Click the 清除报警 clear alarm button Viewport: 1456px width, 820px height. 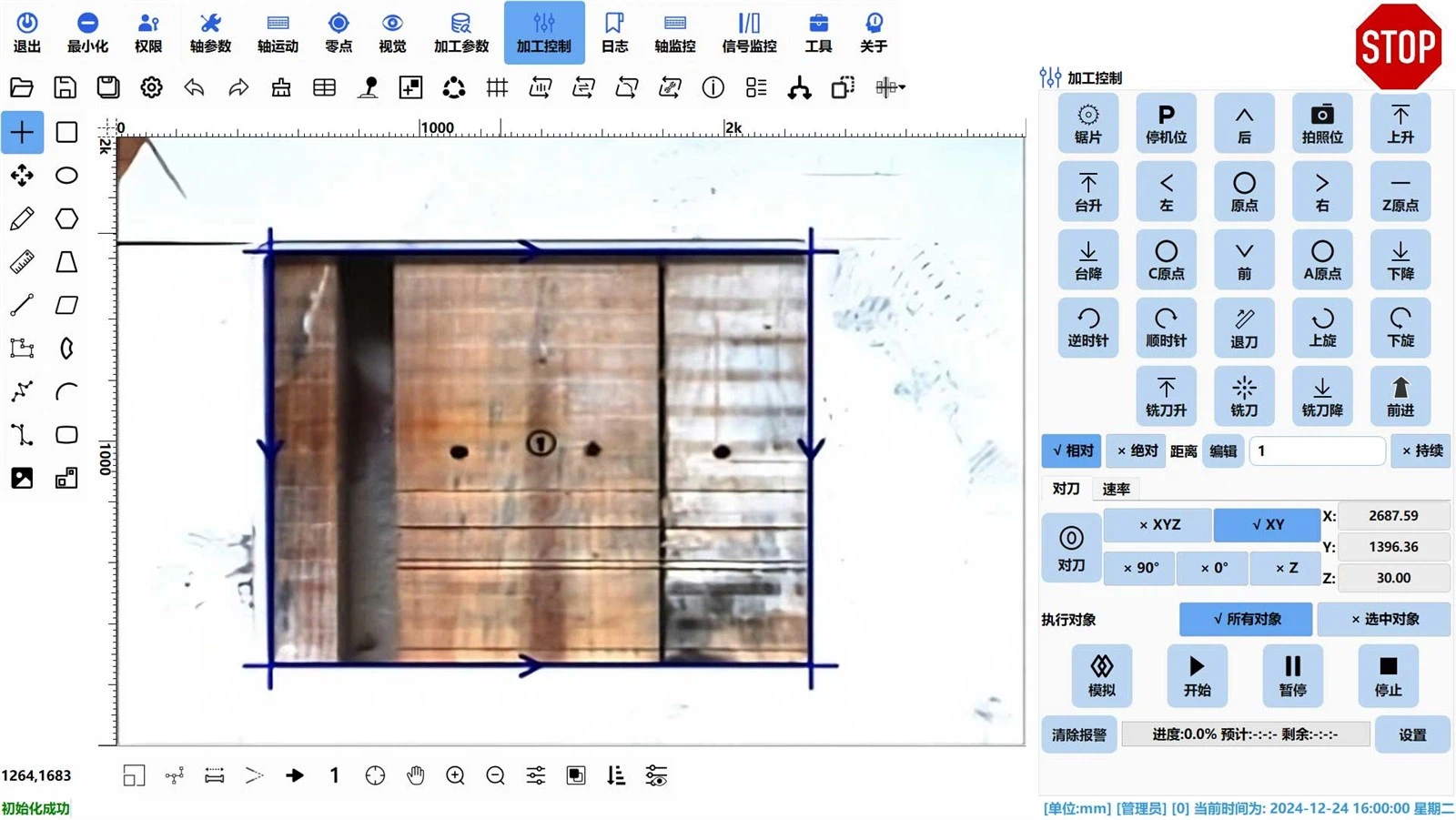click(1078, 734)
